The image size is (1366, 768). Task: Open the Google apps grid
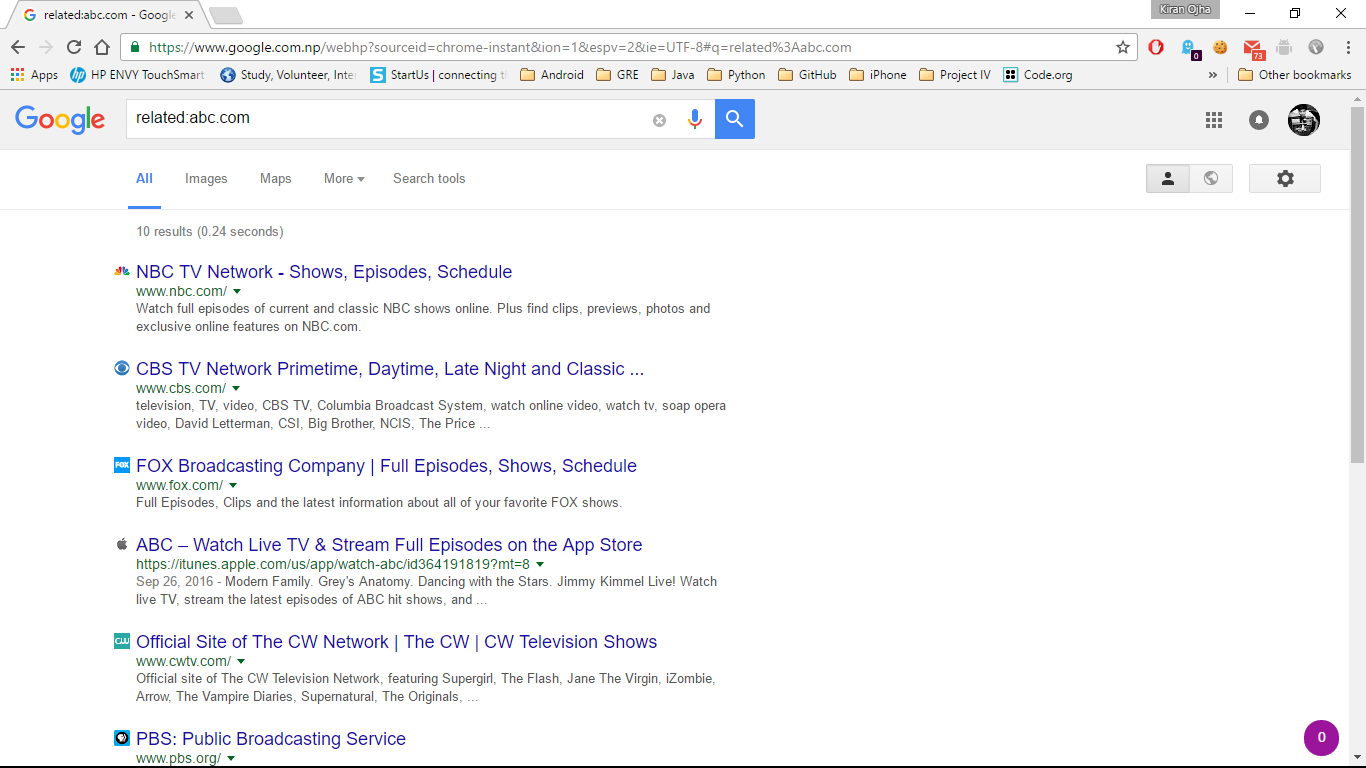coord(1214,120)
